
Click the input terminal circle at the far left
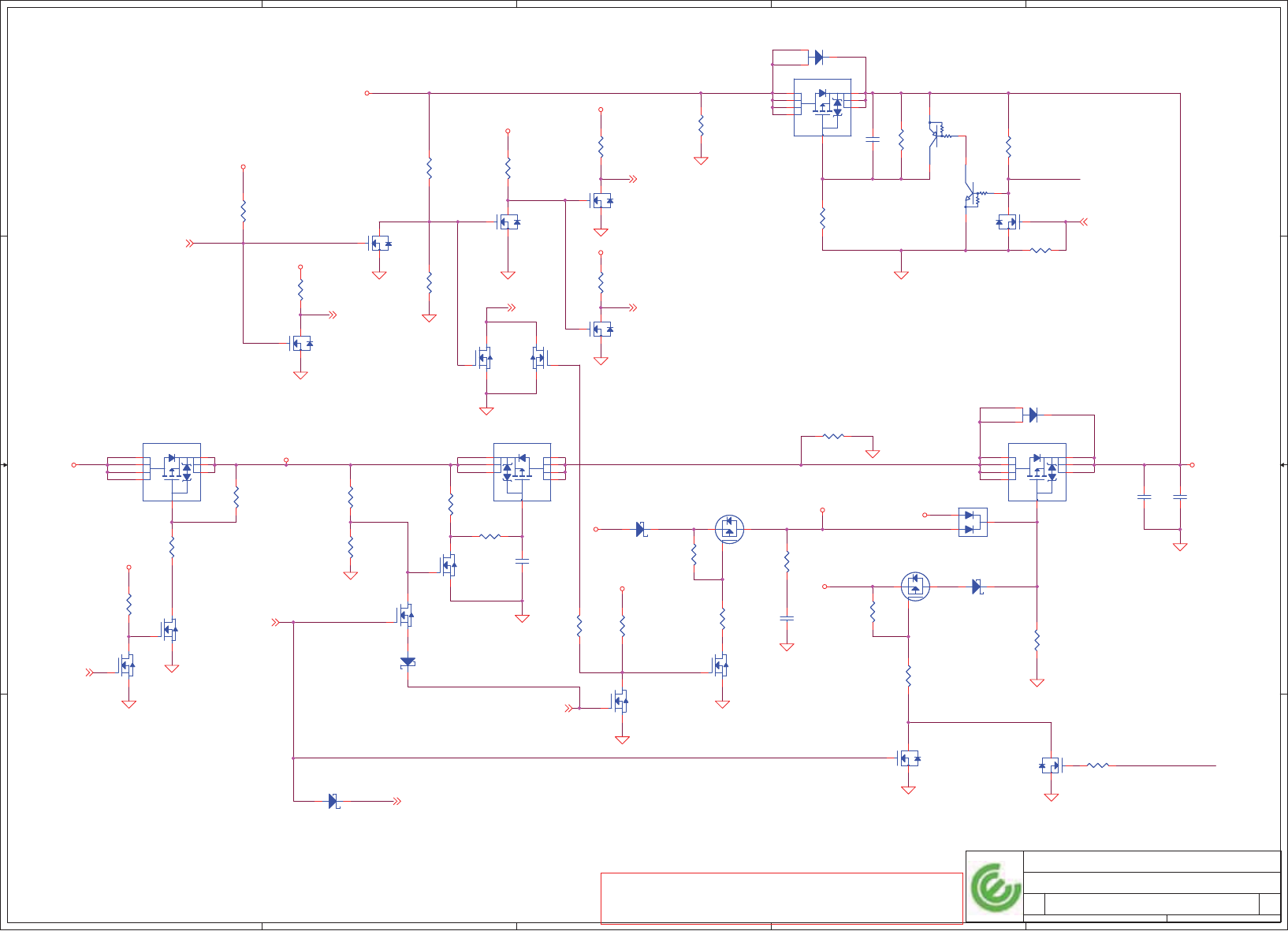click(x=74, y=465)
